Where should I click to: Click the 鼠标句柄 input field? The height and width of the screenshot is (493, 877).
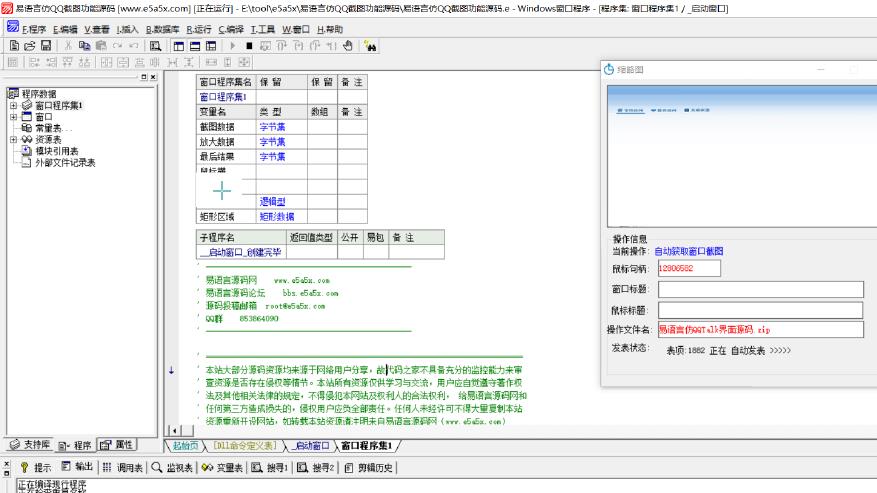[689, 269]
